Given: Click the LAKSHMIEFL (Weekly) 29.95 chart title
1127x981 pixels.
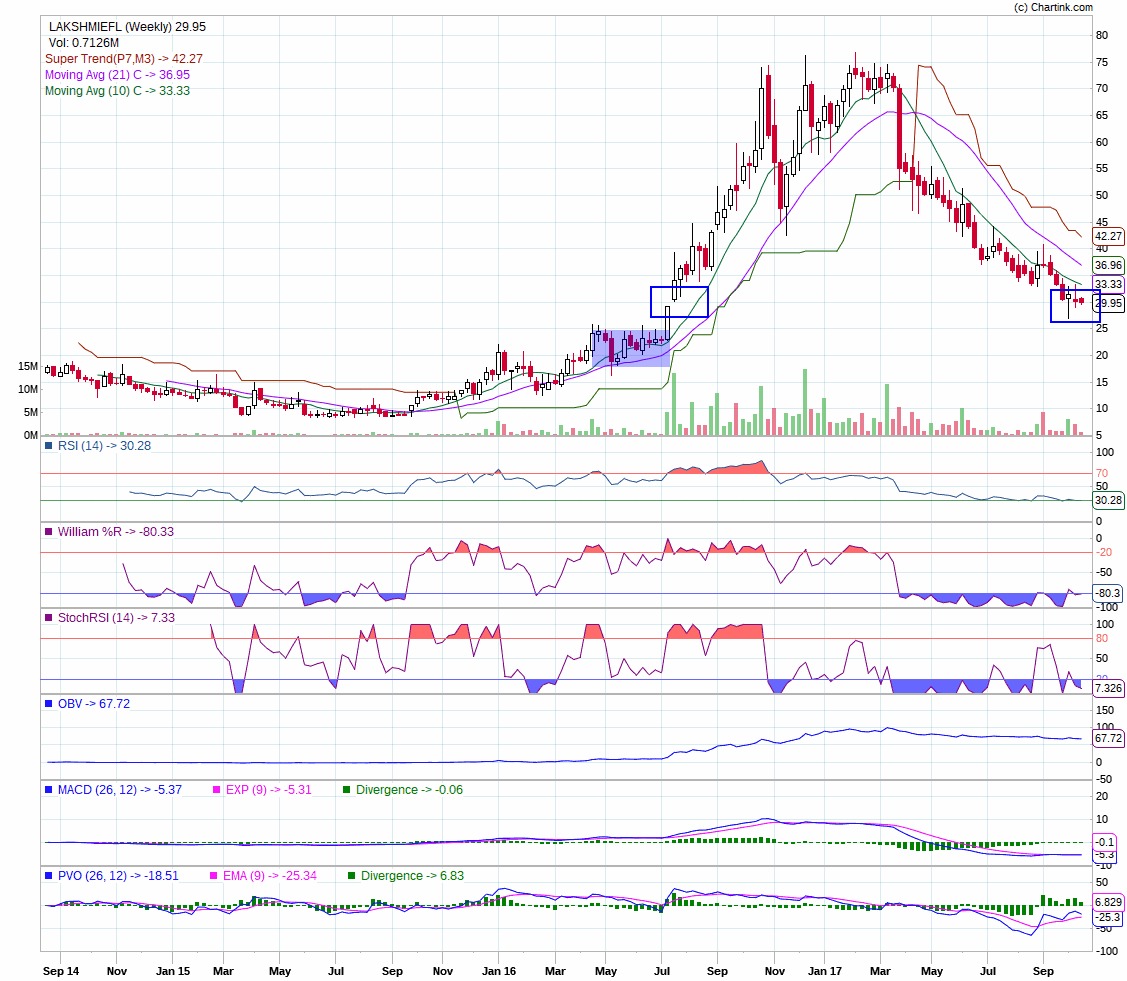Looking at the screenshot, I should tap(127, 27).
